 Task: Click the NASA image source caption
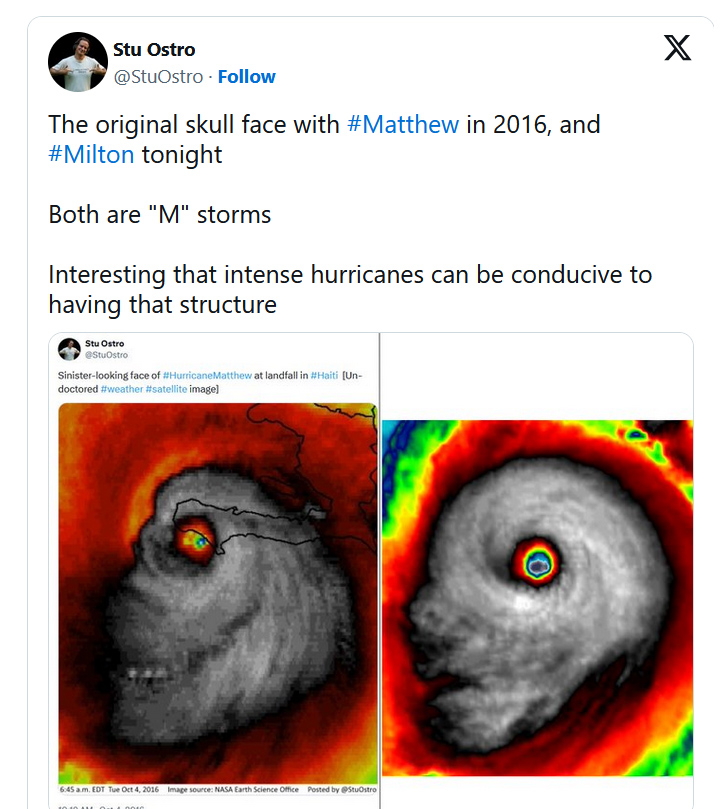pos(233,789)
